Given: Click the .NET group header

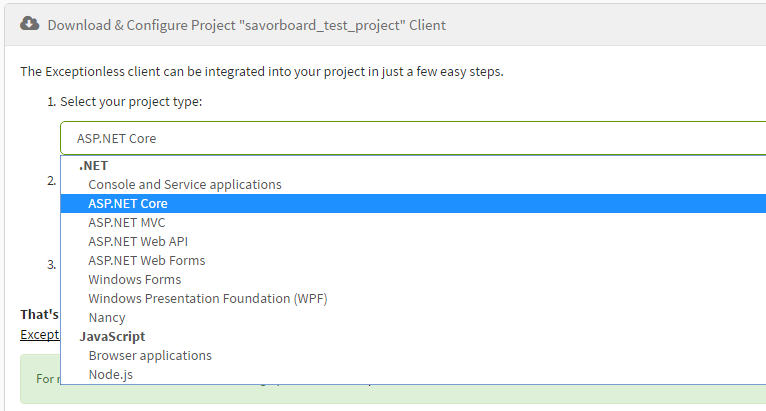Looking at the screenshot, I should click(93, 166).
